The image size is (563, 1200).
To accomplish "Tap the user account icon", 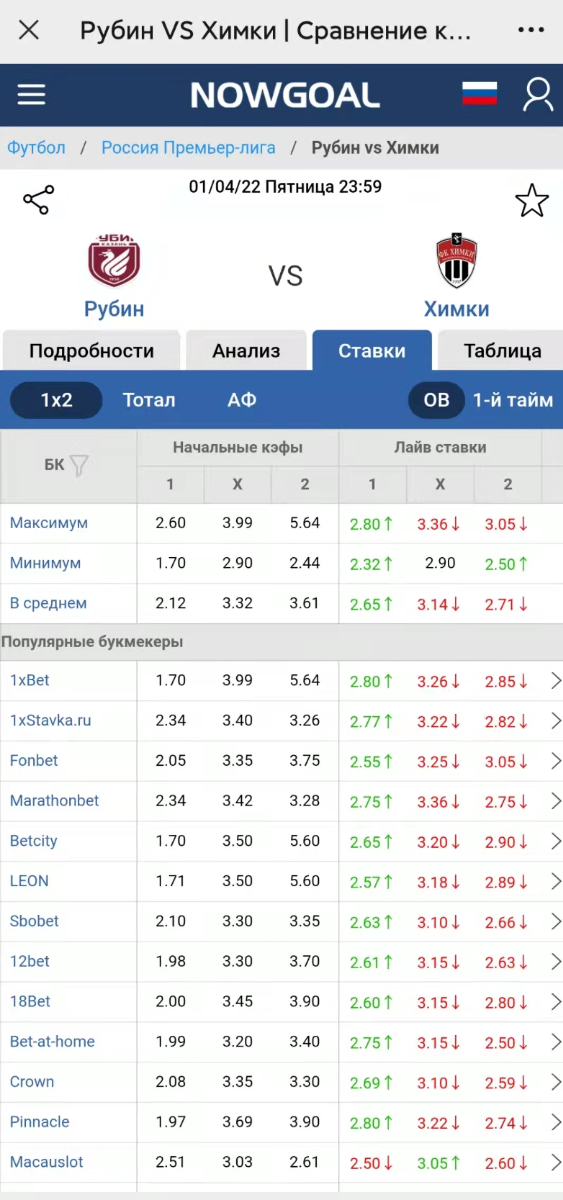I will pyautogui.click(x=538, y=94).
